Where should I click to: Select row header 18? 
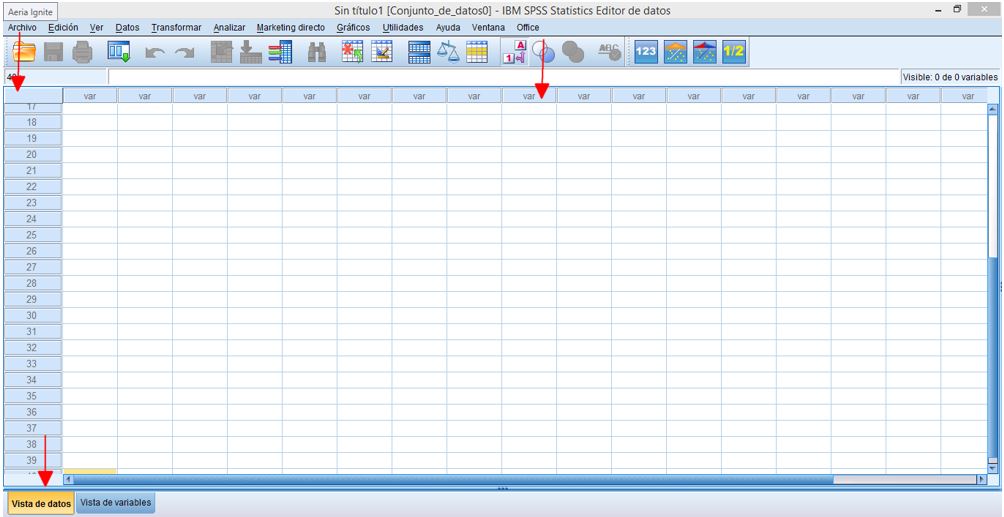point(33,122)
